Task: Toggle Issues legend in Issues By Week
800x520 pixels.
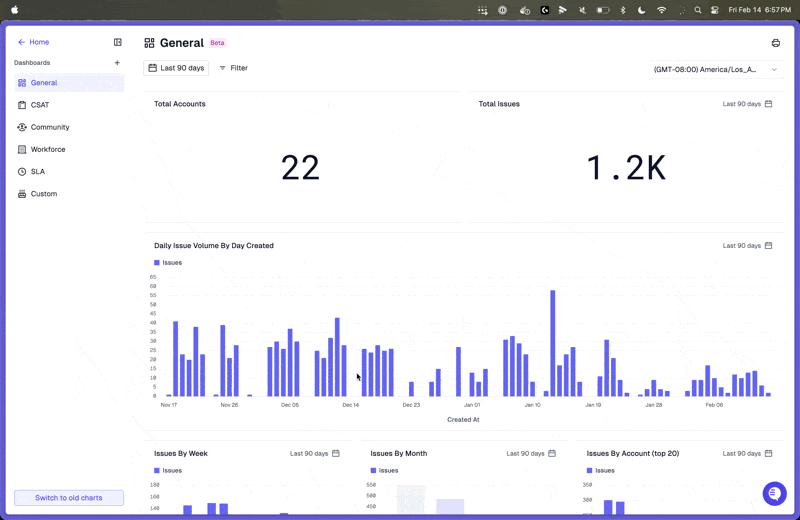Action: pyautogui.click(x=168, y=471)
